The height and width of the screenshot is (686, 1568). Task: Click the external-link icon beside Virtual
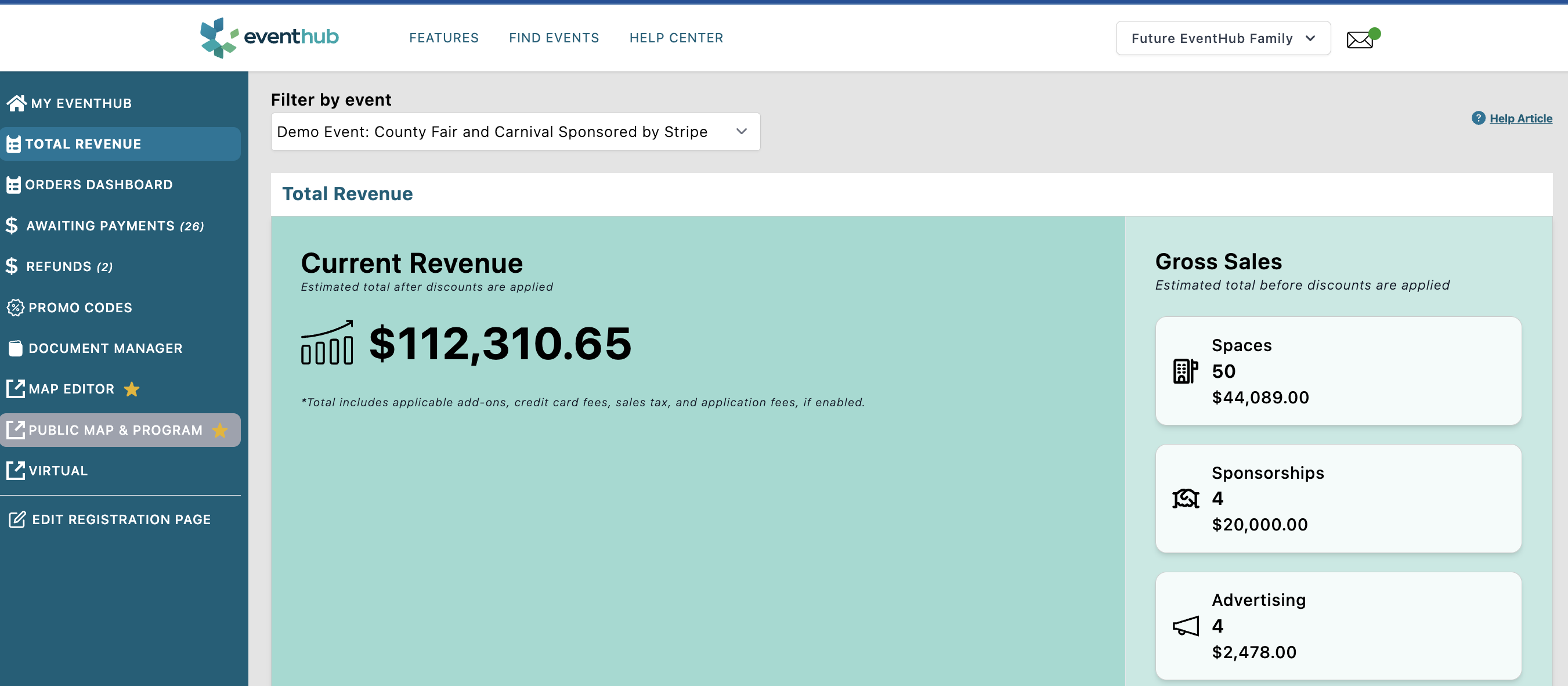[16, 470]
